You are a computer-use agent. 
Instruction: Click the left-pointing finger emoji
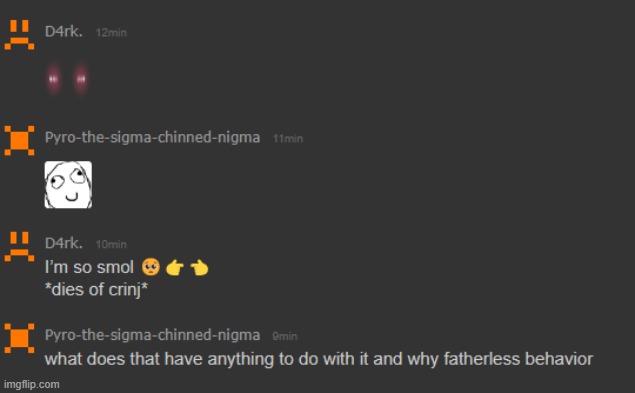[199, 268]
